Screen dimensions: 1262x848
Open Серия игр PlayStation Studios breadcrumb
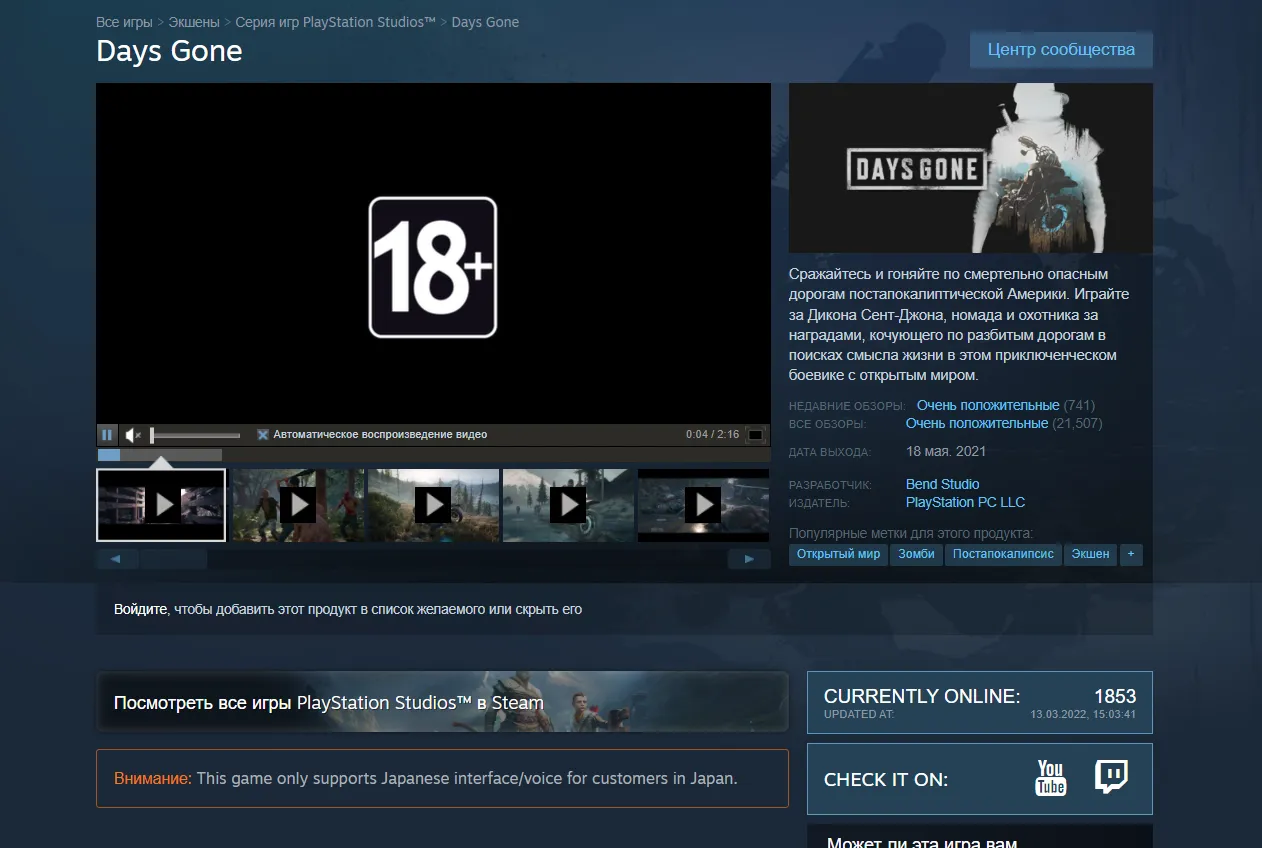(x=336, y=21)
